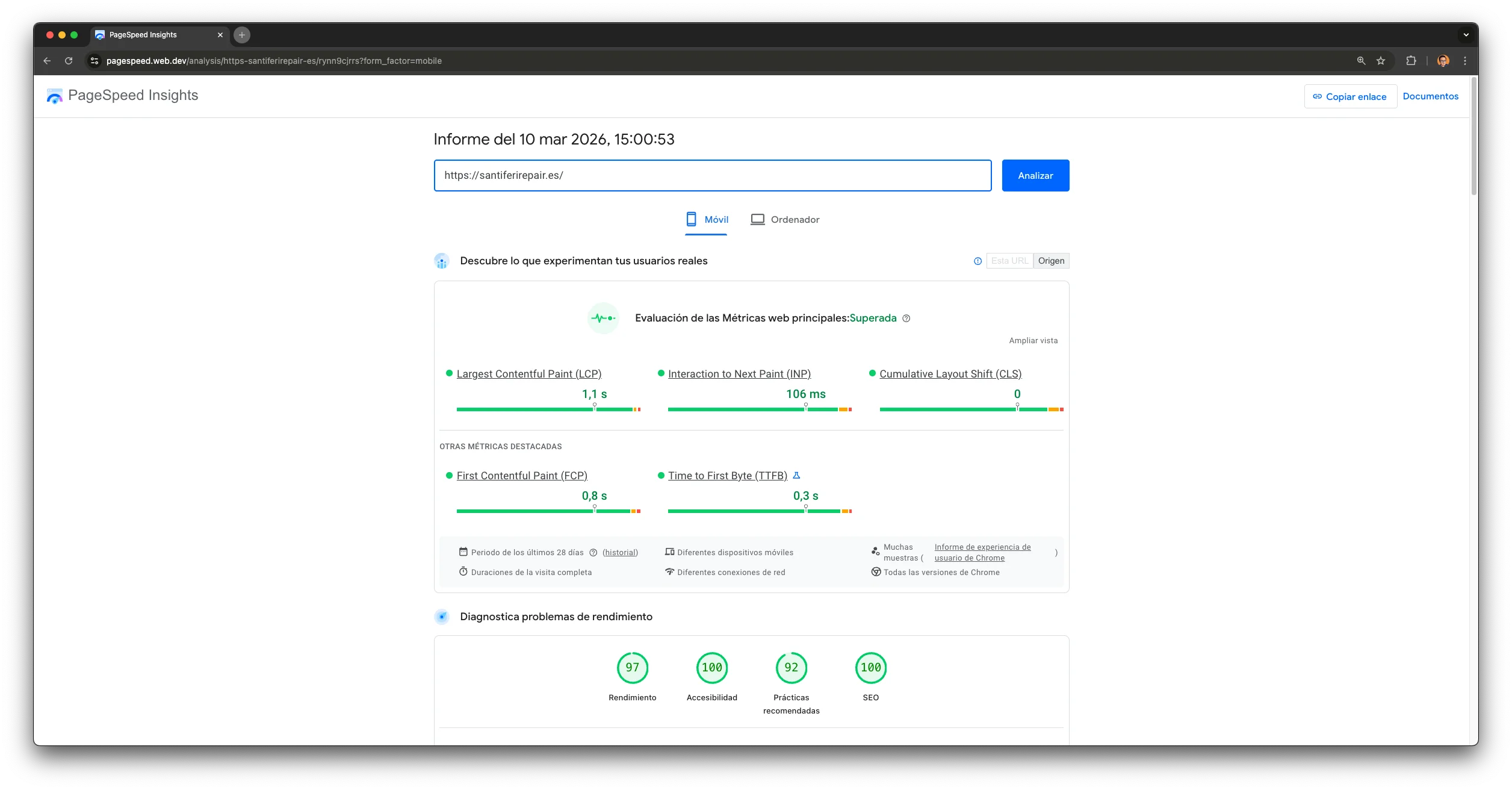Click the info icon next to "Superada"
Viewport: 1512px width, 790px height.
(907, 318)
